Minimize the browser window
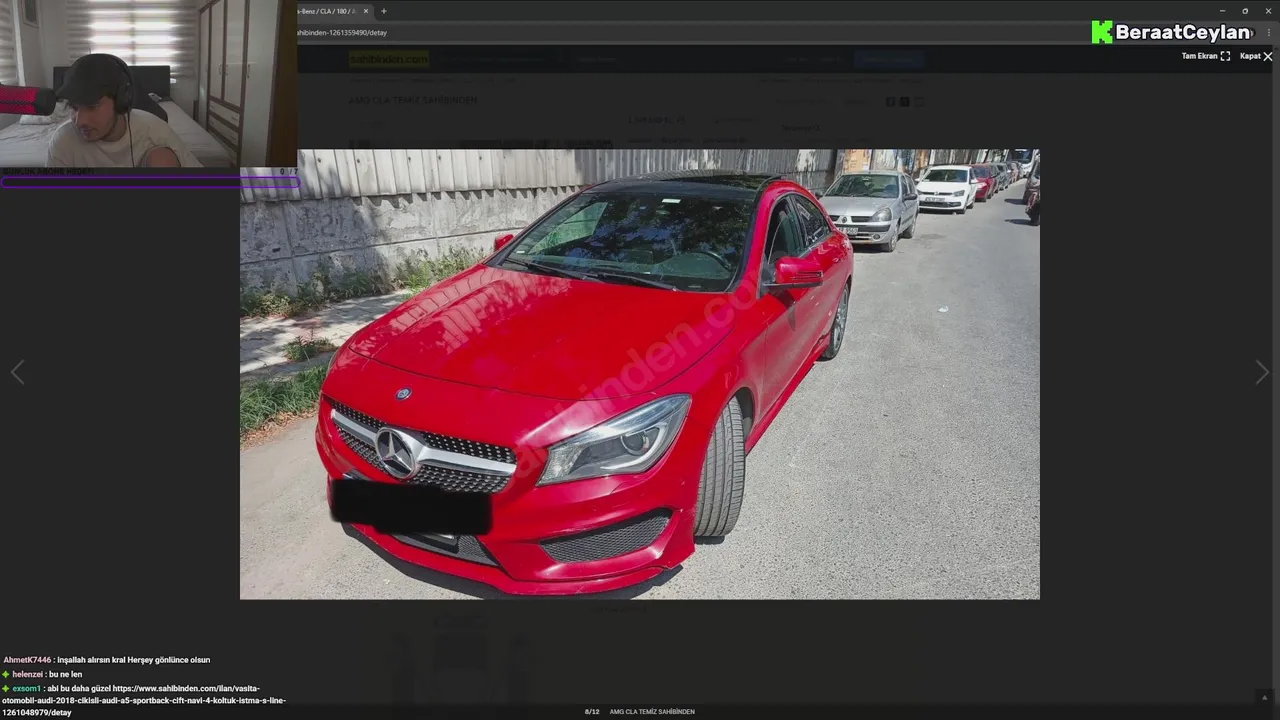1280x720 pixels. pos(1222,11)
